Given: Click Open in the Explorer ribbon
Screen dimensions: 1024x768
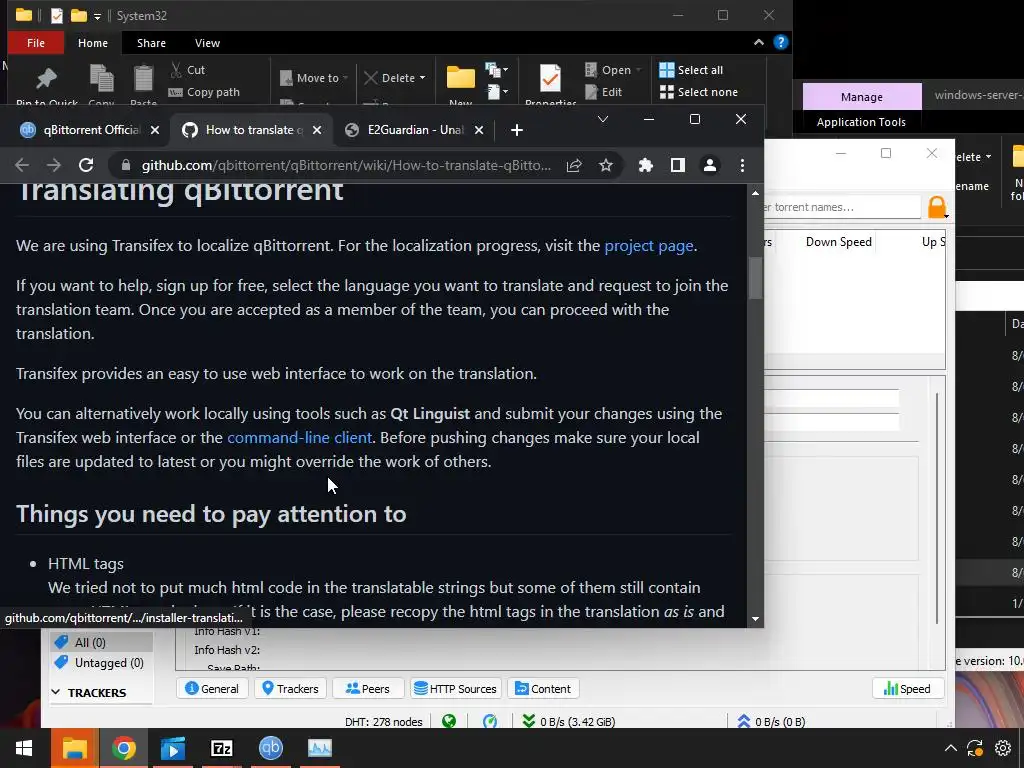Looking at the screenshot, I should coord(608,70).
